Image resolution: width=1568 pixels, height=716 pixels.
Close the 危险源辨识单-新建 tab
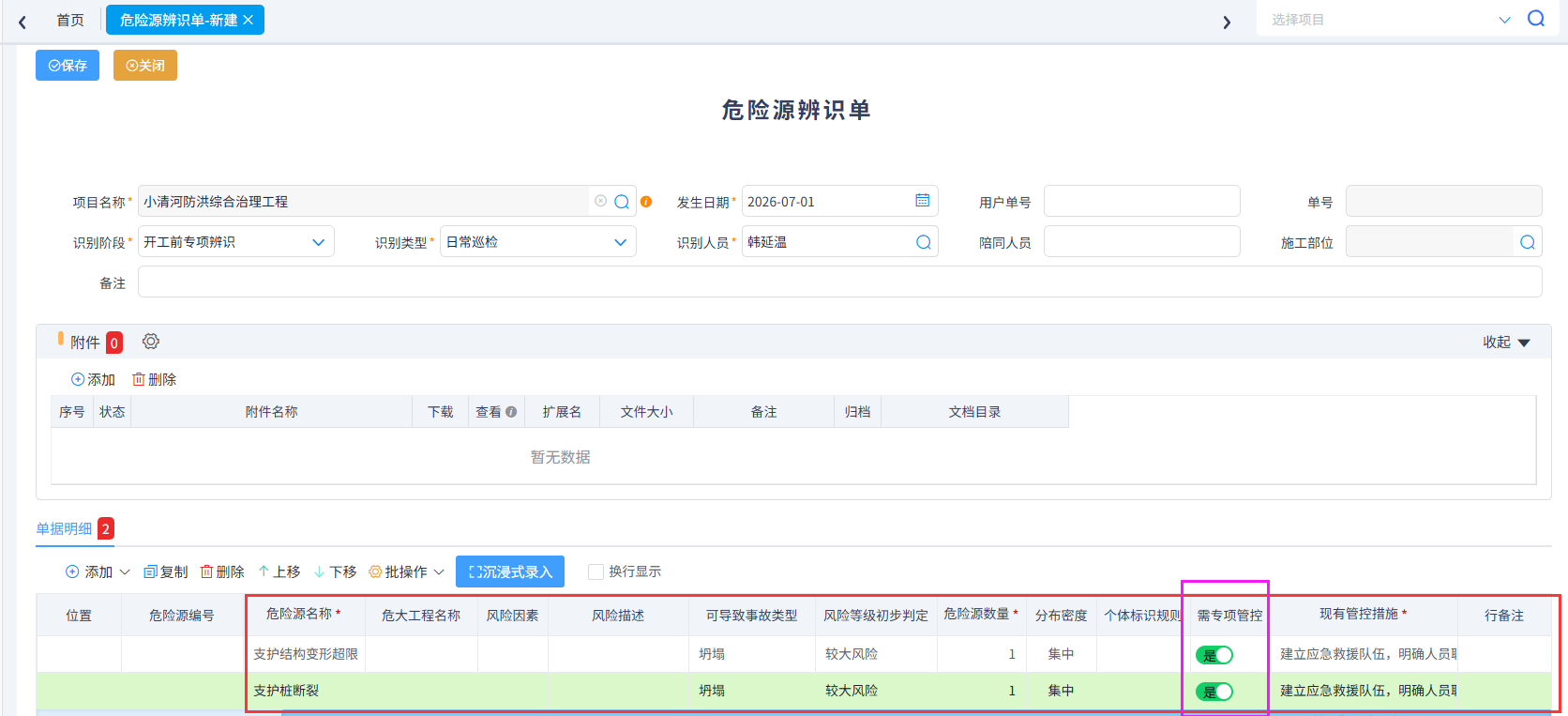click(249, 20)
